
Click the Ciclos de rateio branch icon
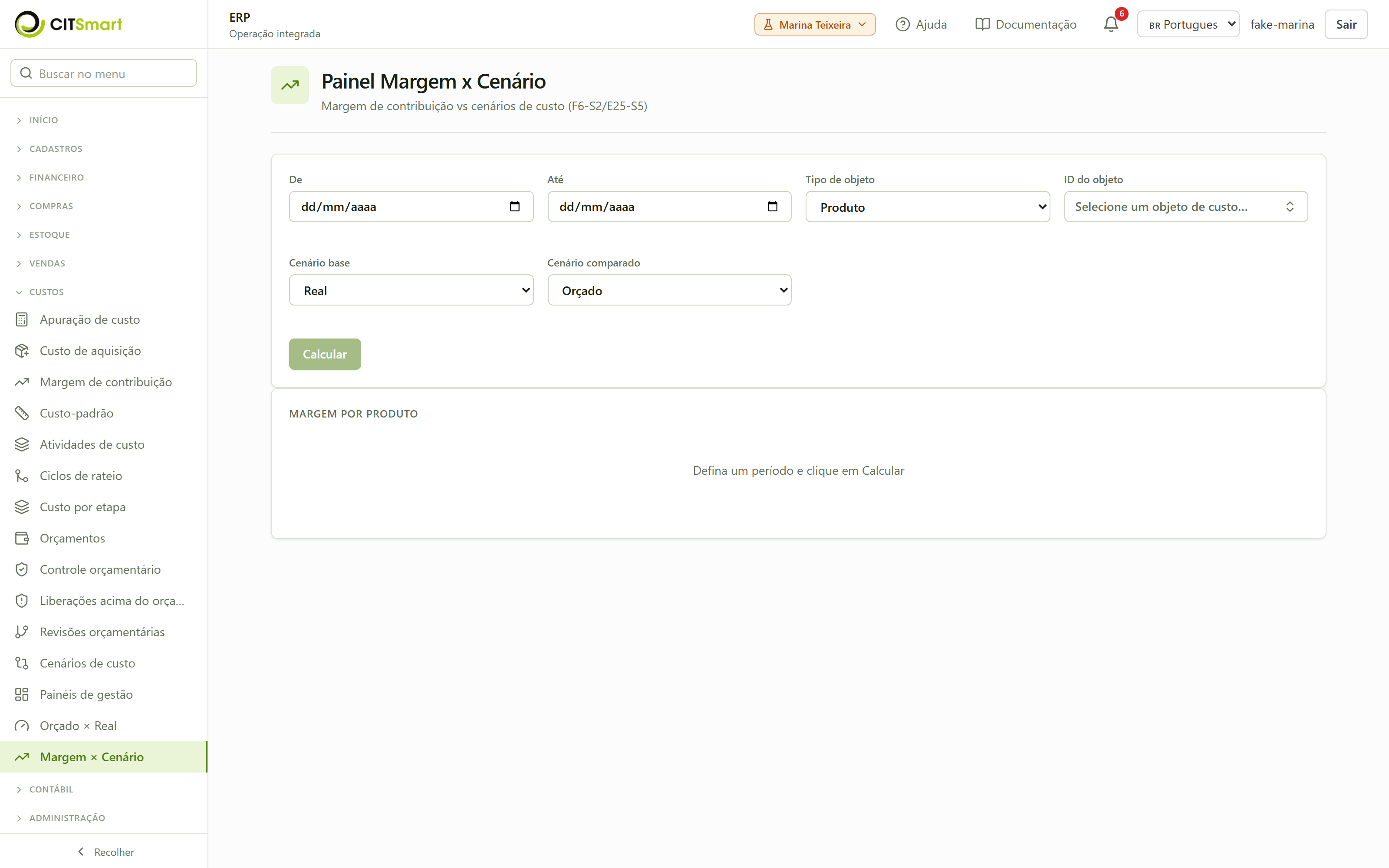click(x=22, y=476)
